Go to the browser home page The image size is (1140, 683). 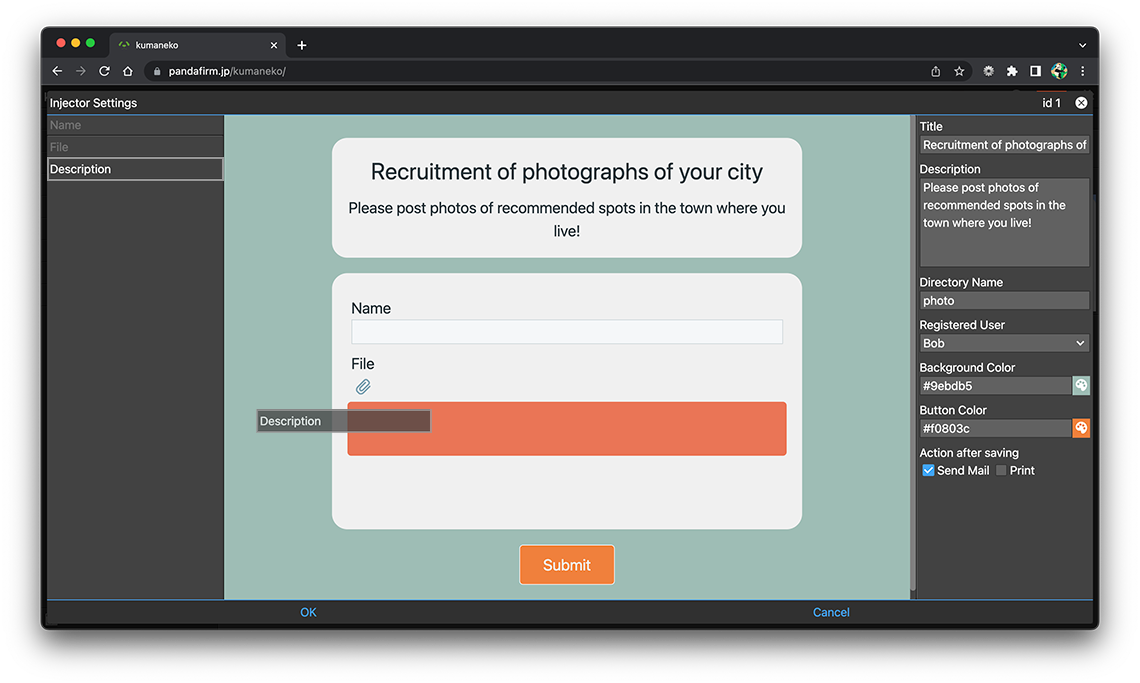pos(128,71)
